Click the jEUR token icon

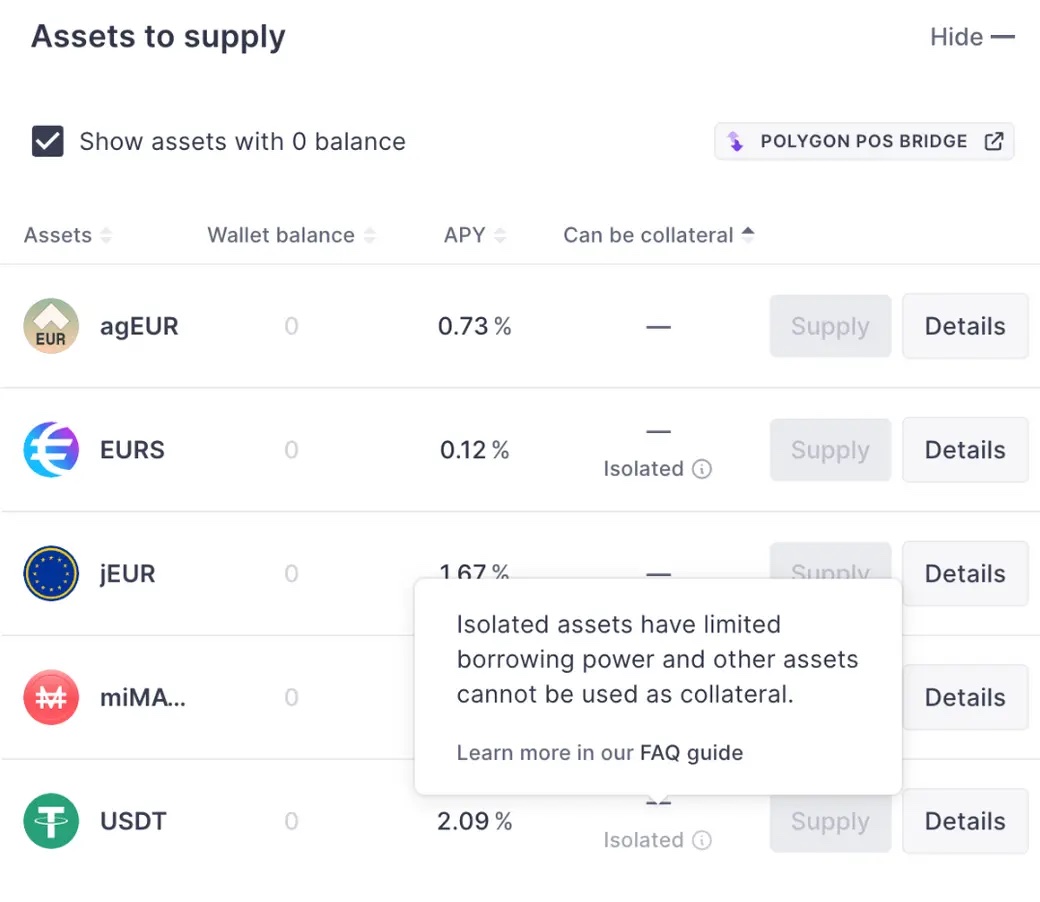[x=50, y=573]
